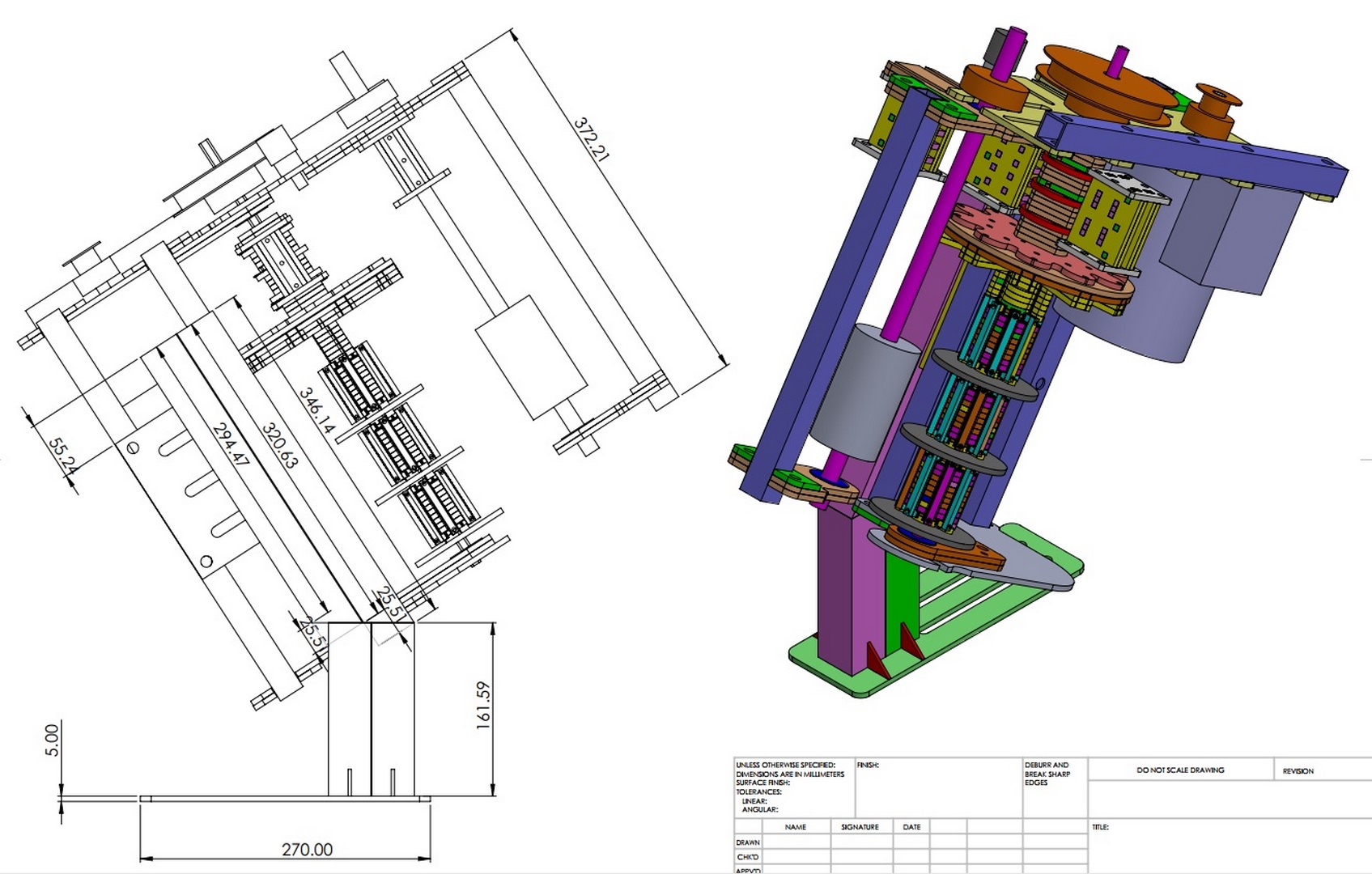Select the 5.00 thickness dimension

point(51,740)
